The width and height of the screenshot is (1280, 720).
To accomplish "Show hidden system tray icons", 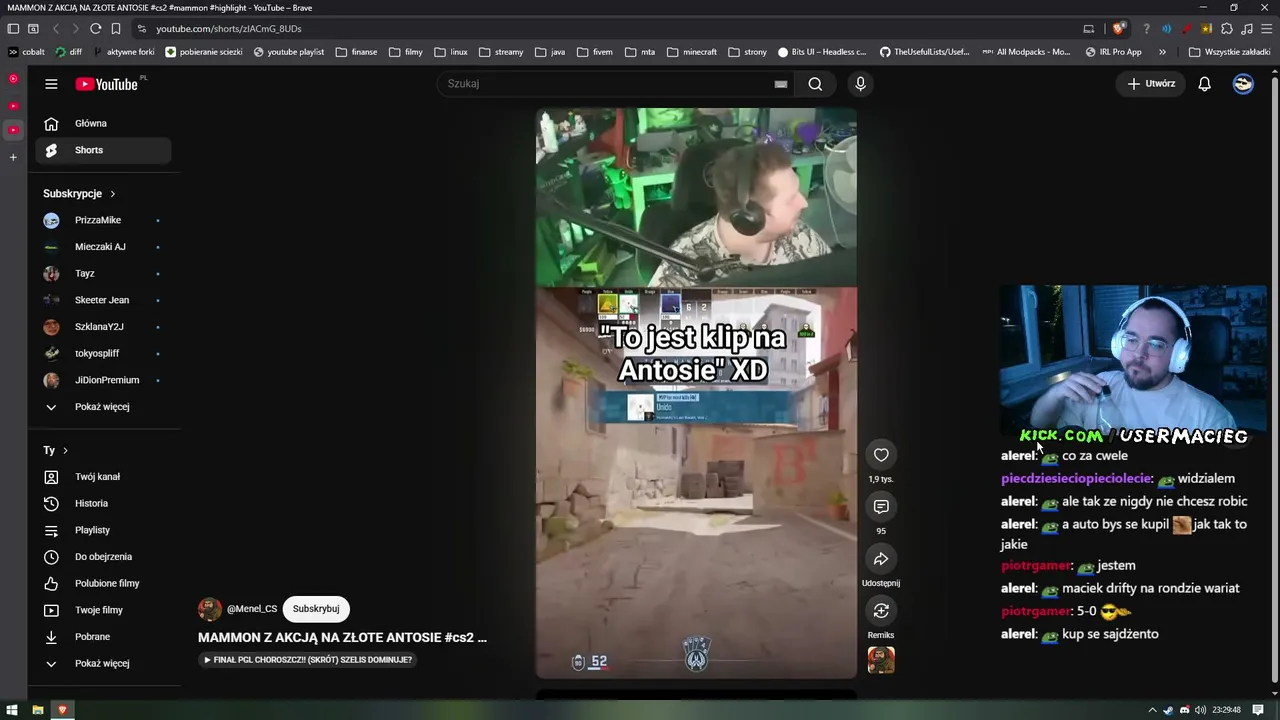I will point(1152,710).
